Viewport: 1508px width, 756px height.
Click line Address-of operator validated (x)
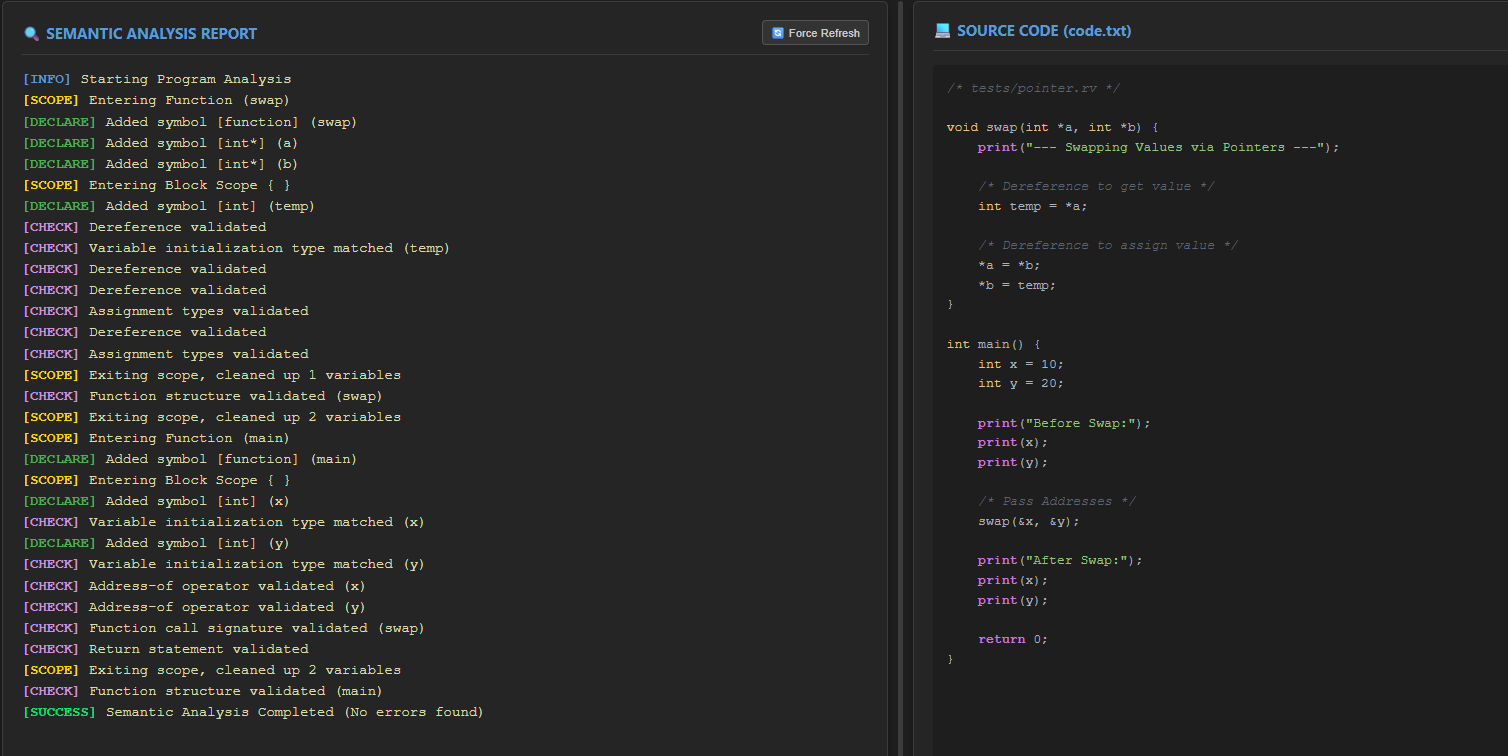pos(194,586)
